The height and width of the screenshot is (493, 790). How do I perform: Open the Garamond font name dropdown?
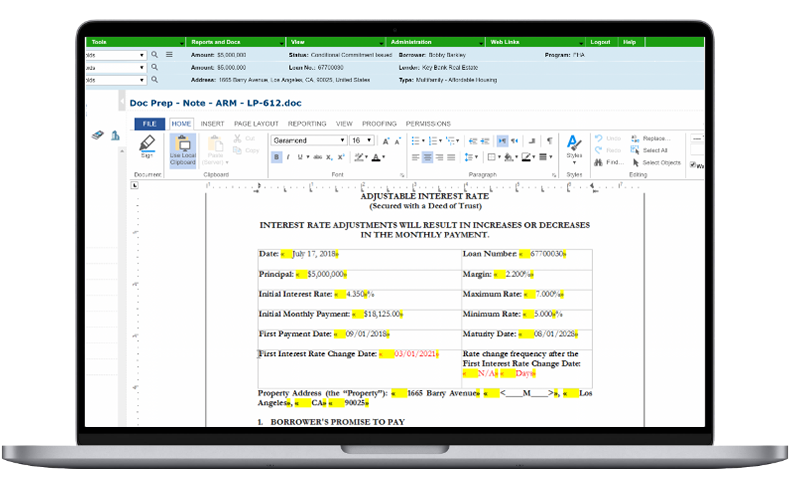pos(343,140)
